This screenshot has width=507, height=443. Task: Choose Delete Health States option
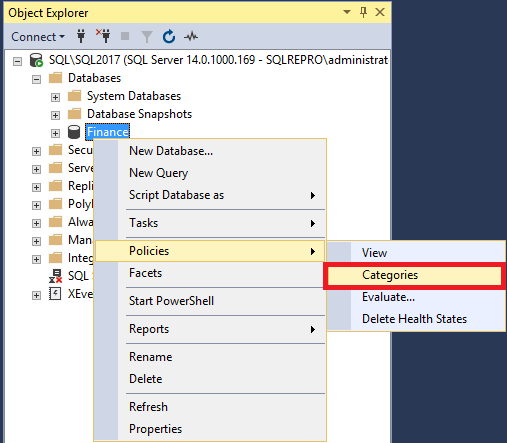[416, 319]
